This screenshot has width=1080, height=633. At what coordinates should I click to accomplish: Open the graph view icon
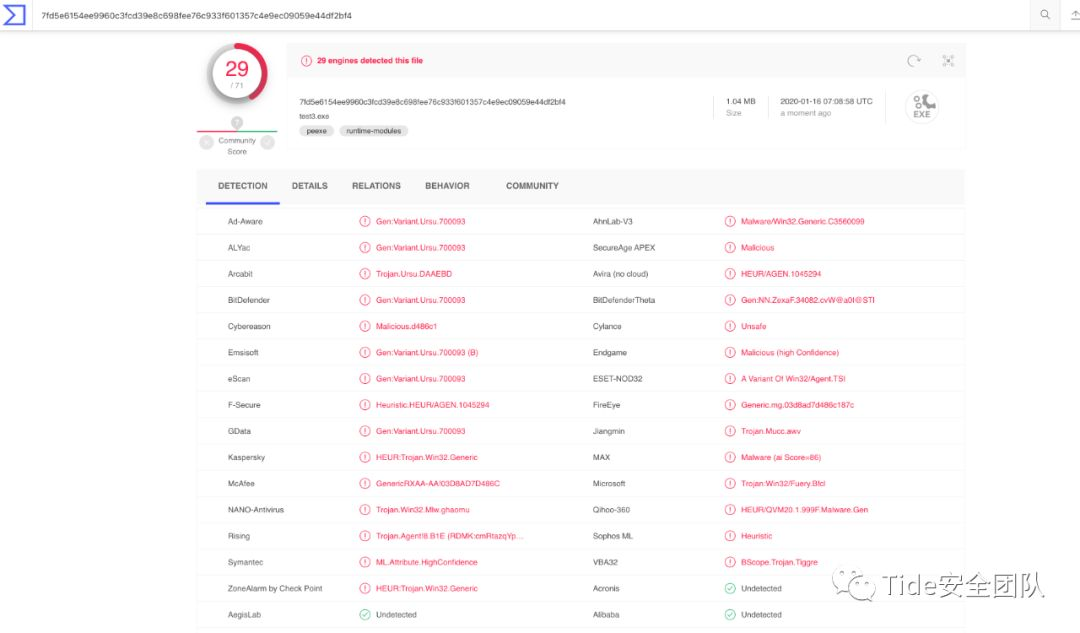click(x=948, y=61)
